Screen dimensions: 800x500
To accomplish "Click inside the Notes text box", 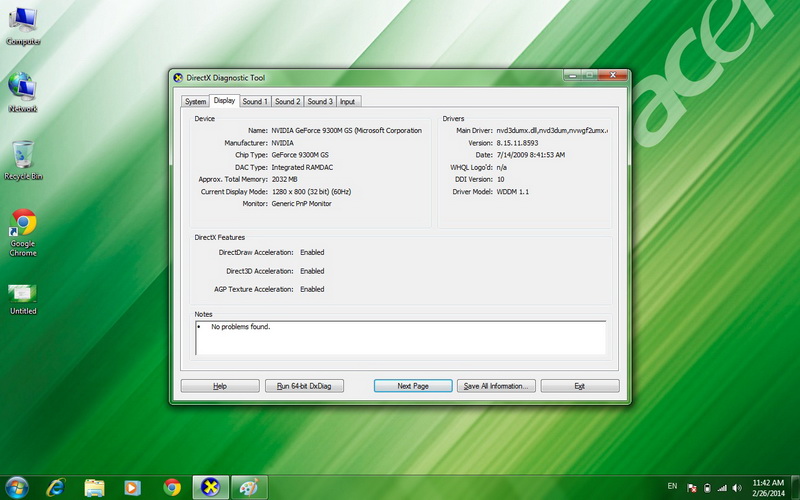I will click(x=401, y=338).
